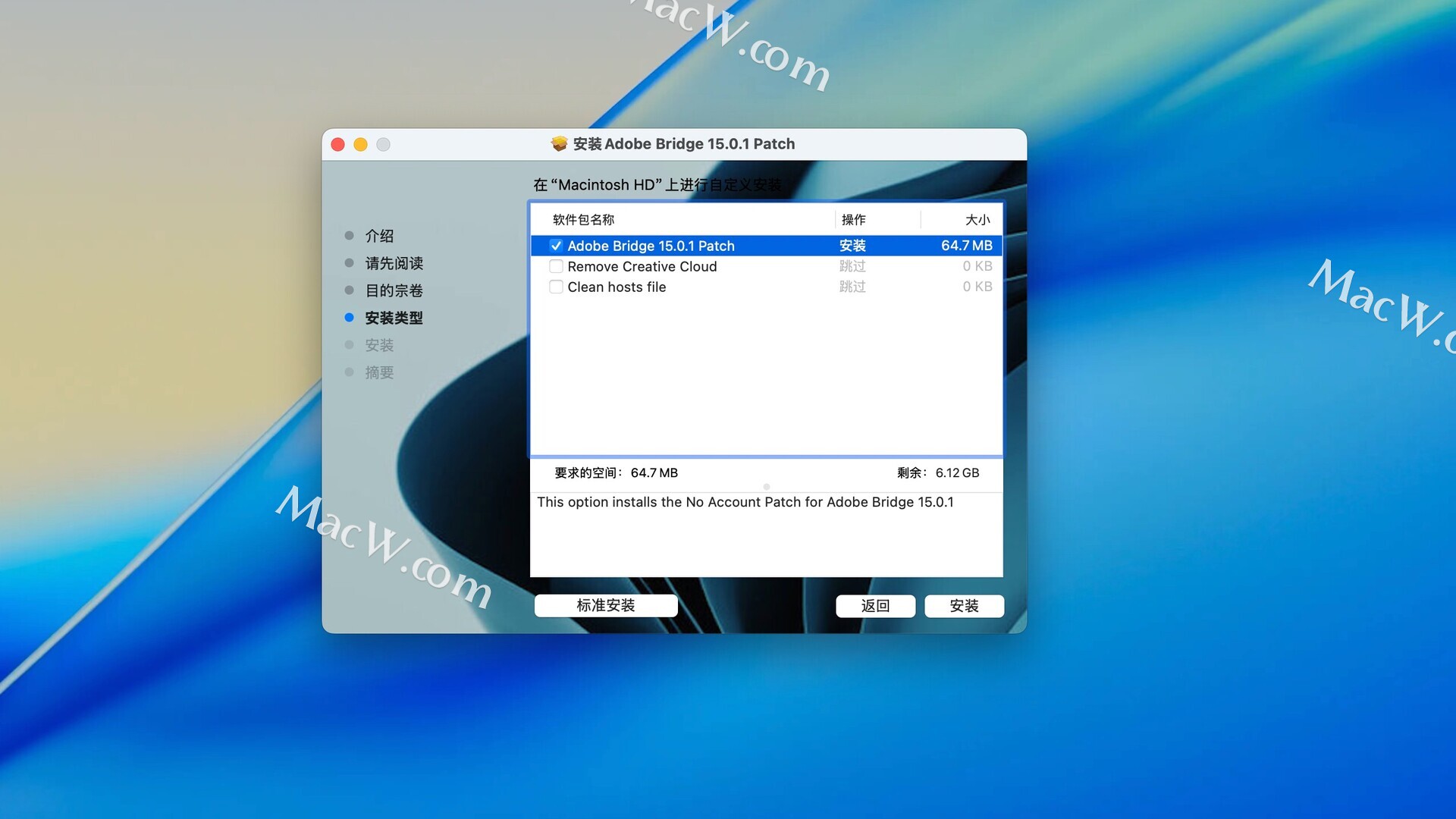1456x819 pixels.
Task: Enable the Remove Creative Cloud checkbox
Action: pos(556,266)
